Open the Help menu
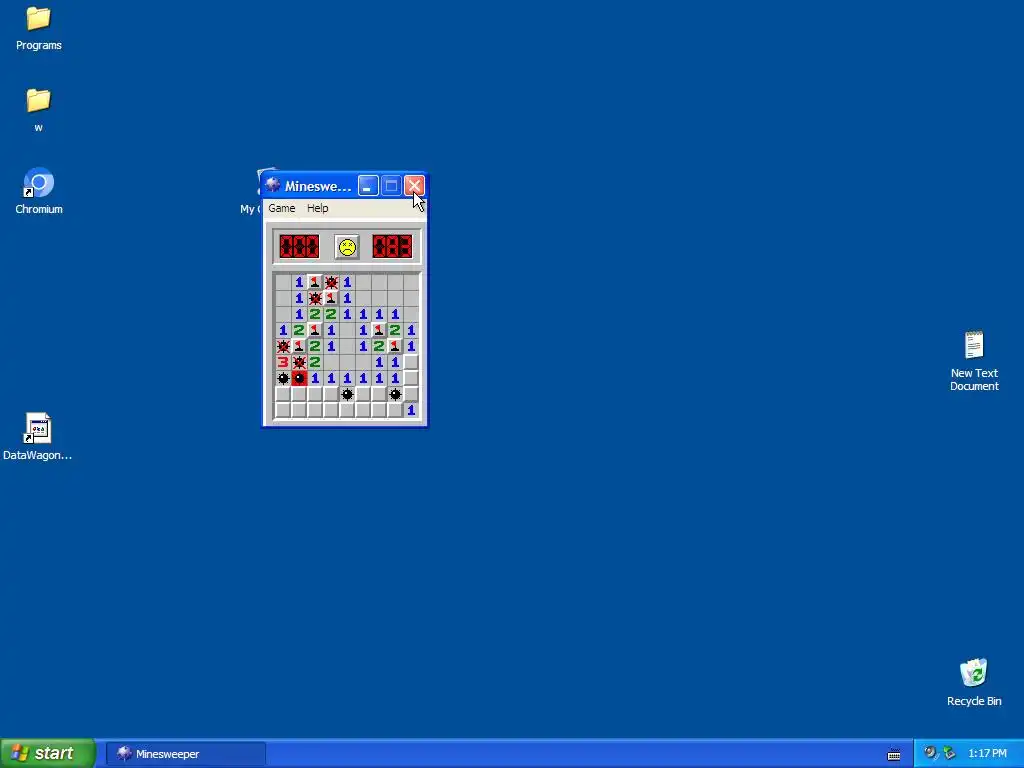Screen dimensions: 1024x768 pos(317,208)
